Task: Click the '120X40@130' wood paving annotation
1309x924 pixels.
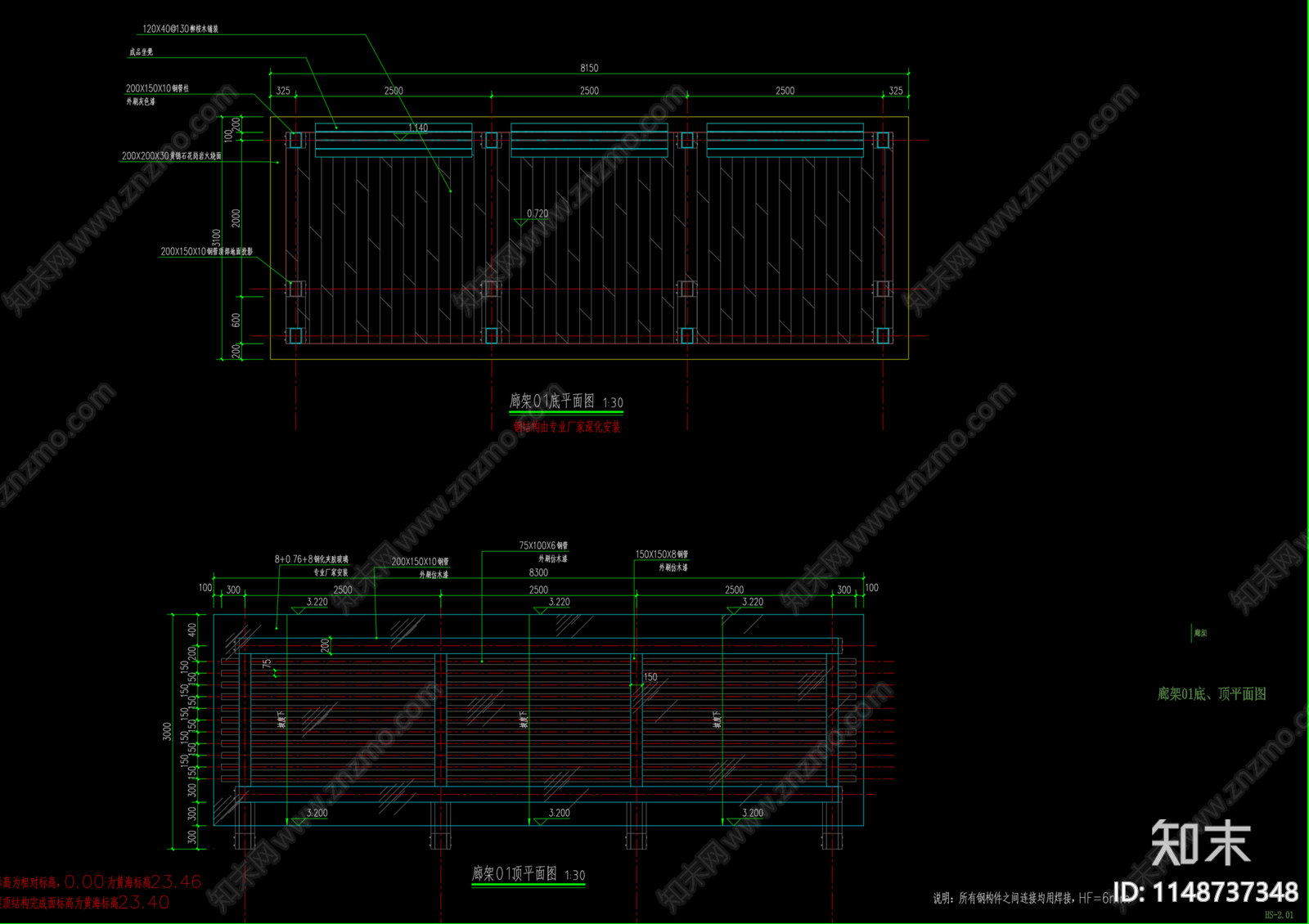Action: 180,29
